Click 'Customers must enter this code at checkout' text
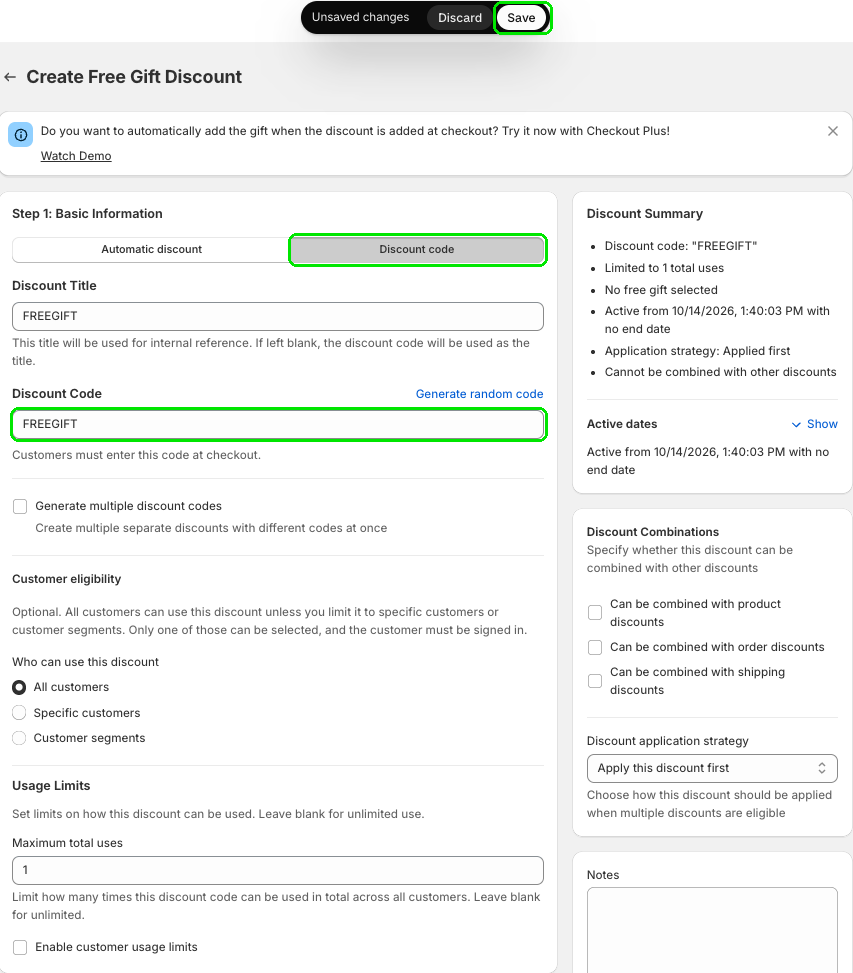This screenshot has width=853, height=973. [x=136, y=455]
